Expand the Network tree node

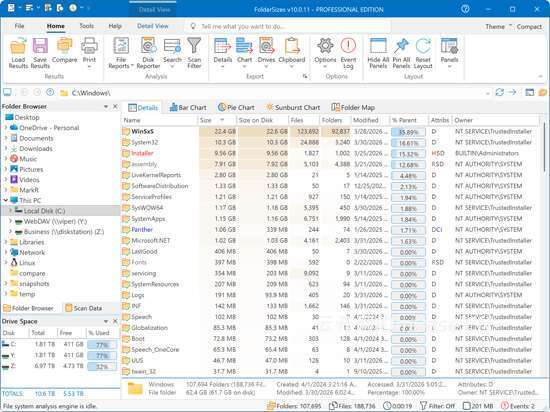[6, 252]
